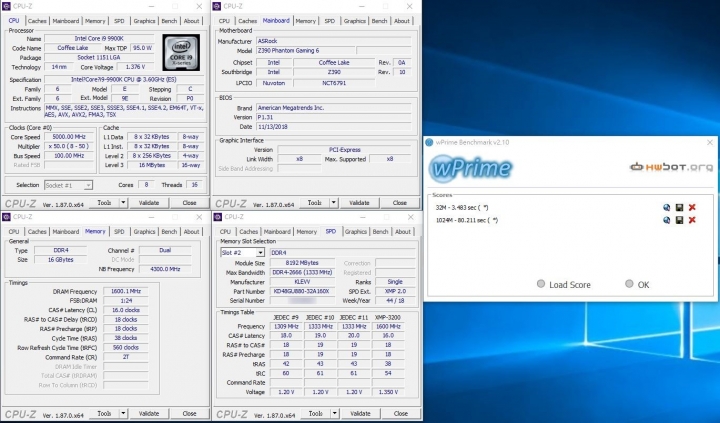Switch to CPU tab in SPD window
This screenshot has width=720, height=423.
(x=225, y=232)
